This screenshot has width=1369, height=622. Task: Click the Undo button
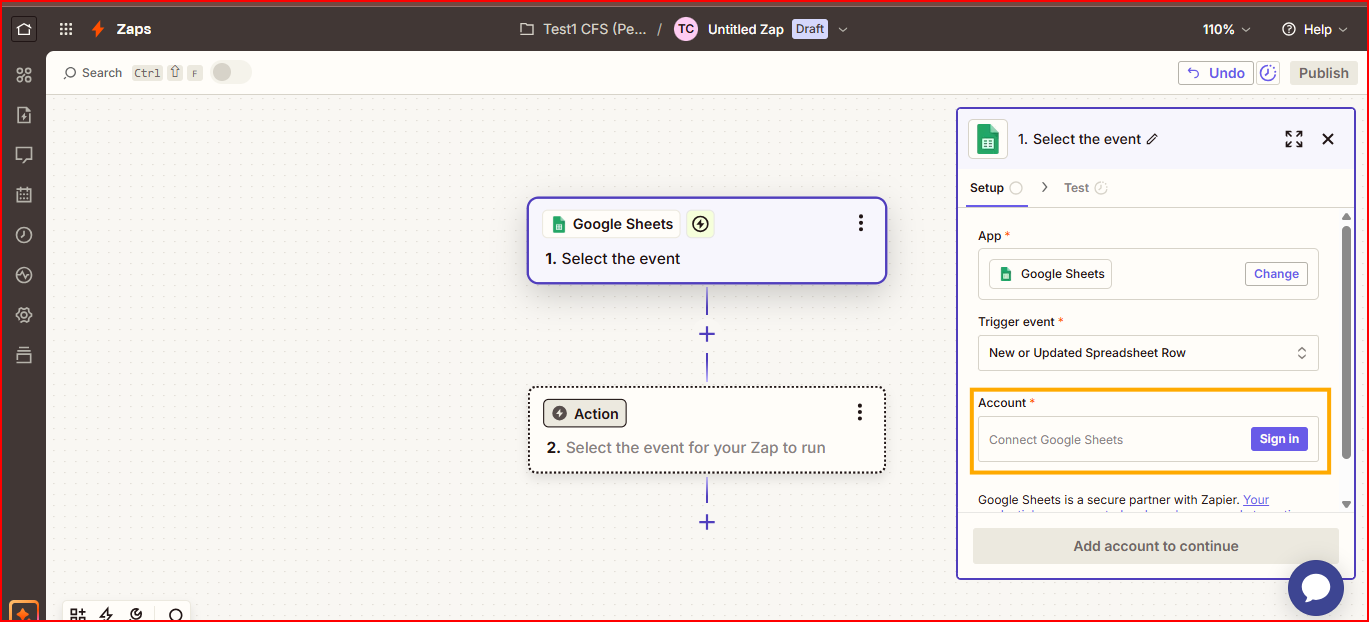[1216, 73]
